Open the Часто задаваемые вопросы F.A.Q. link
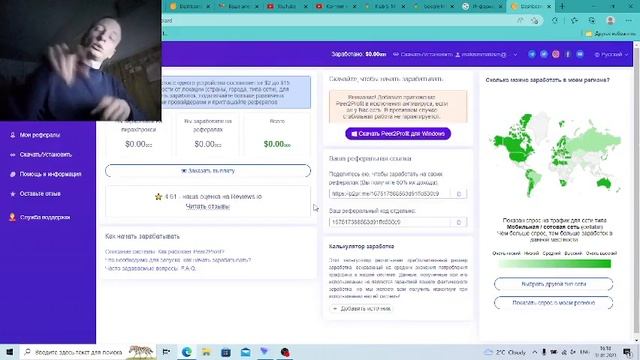 [x=150, y=269]
